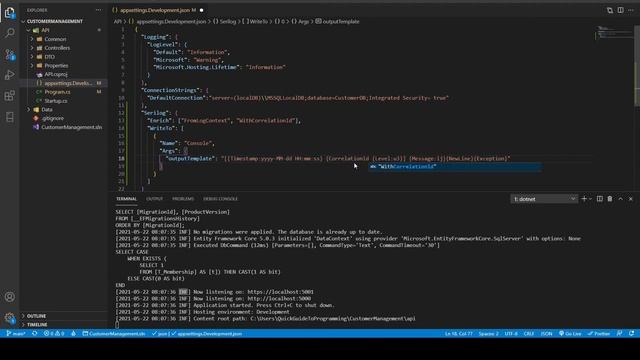Open notifications bell in status bar

pyautogui.click(x=631, y=333)
